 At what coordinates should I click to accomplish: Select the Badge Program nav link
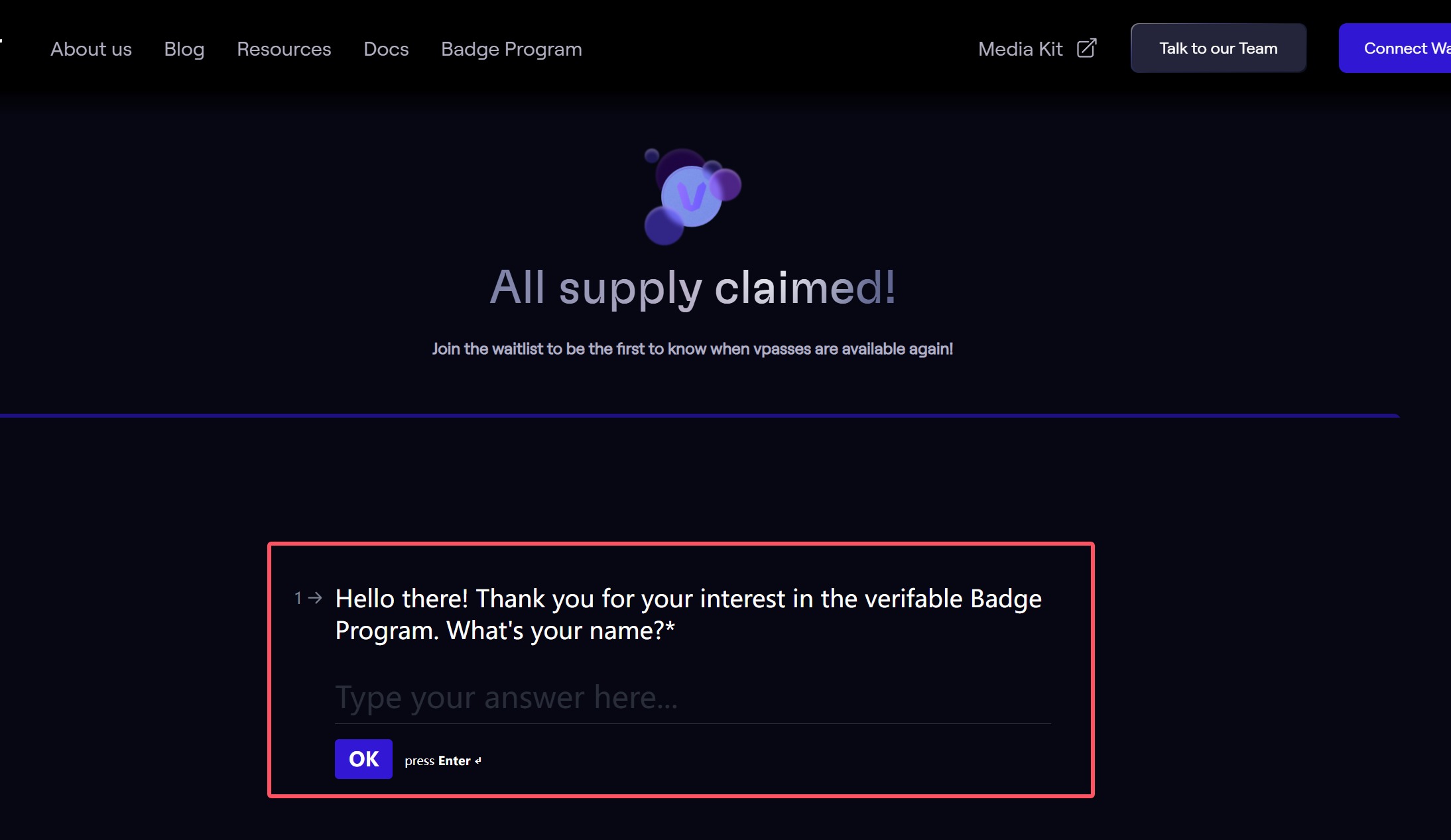[x=511, y=49]
